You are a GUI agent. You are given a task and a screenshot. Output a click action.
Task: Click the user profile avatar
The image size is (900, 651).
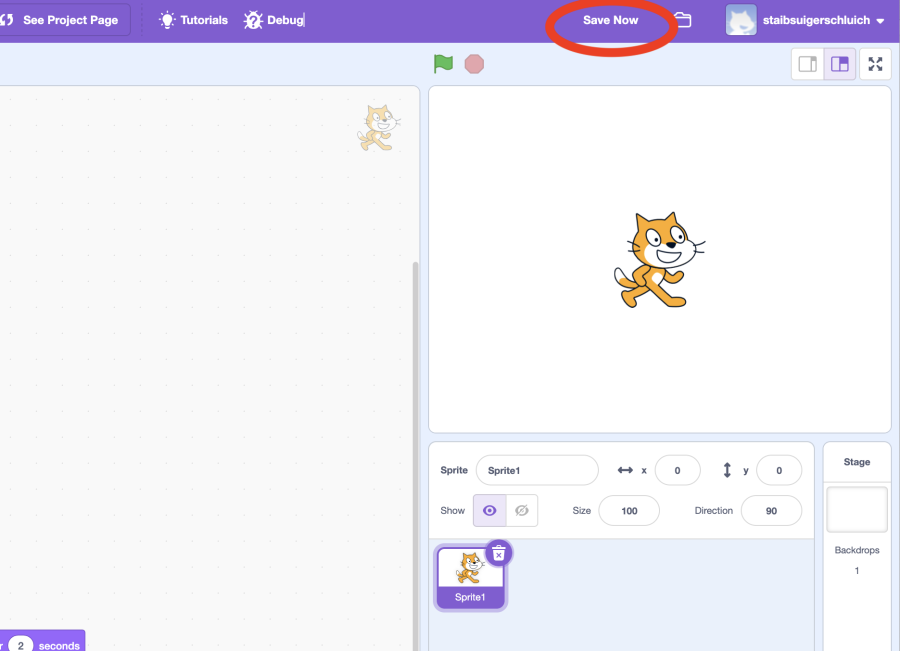click(x=741, y=20)
